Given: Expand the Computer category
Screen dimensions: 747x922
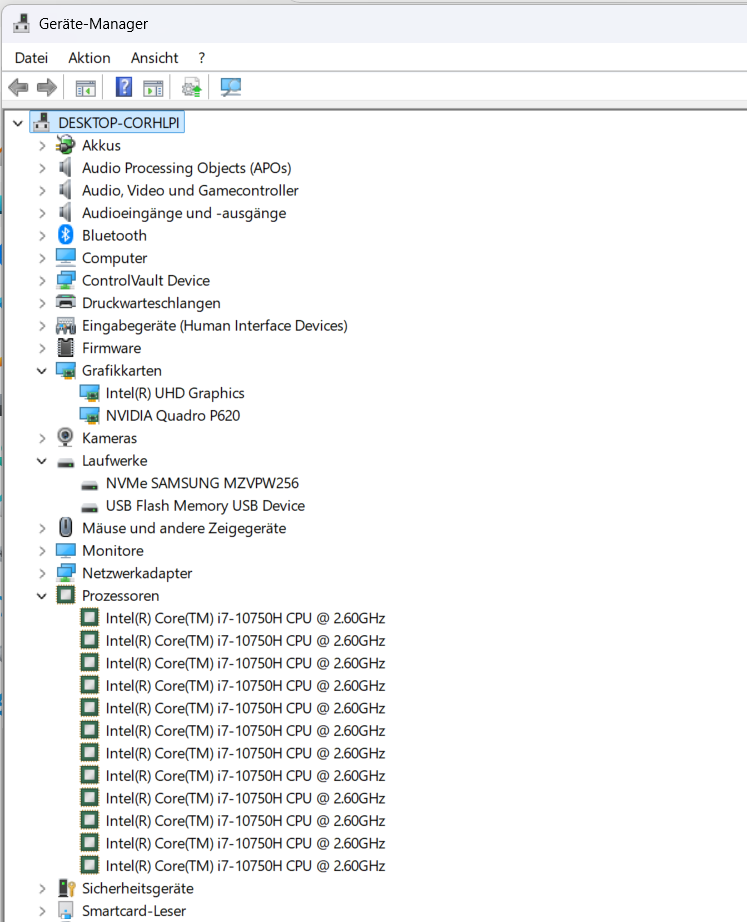Looking at the screenshot, I should (42, 258).
